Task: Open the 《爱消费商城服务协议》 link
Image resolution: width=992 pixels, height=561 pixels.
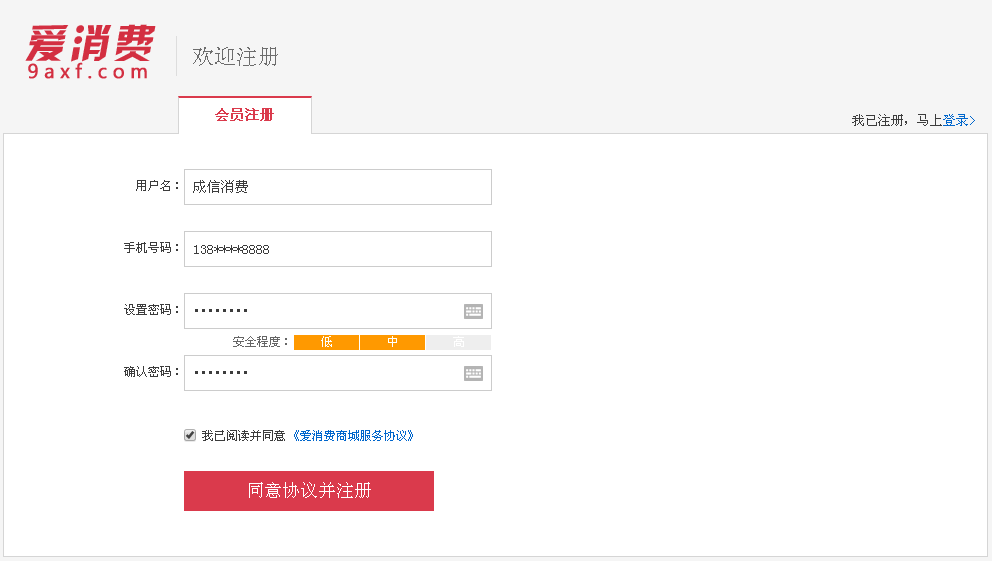Action: 352,436
